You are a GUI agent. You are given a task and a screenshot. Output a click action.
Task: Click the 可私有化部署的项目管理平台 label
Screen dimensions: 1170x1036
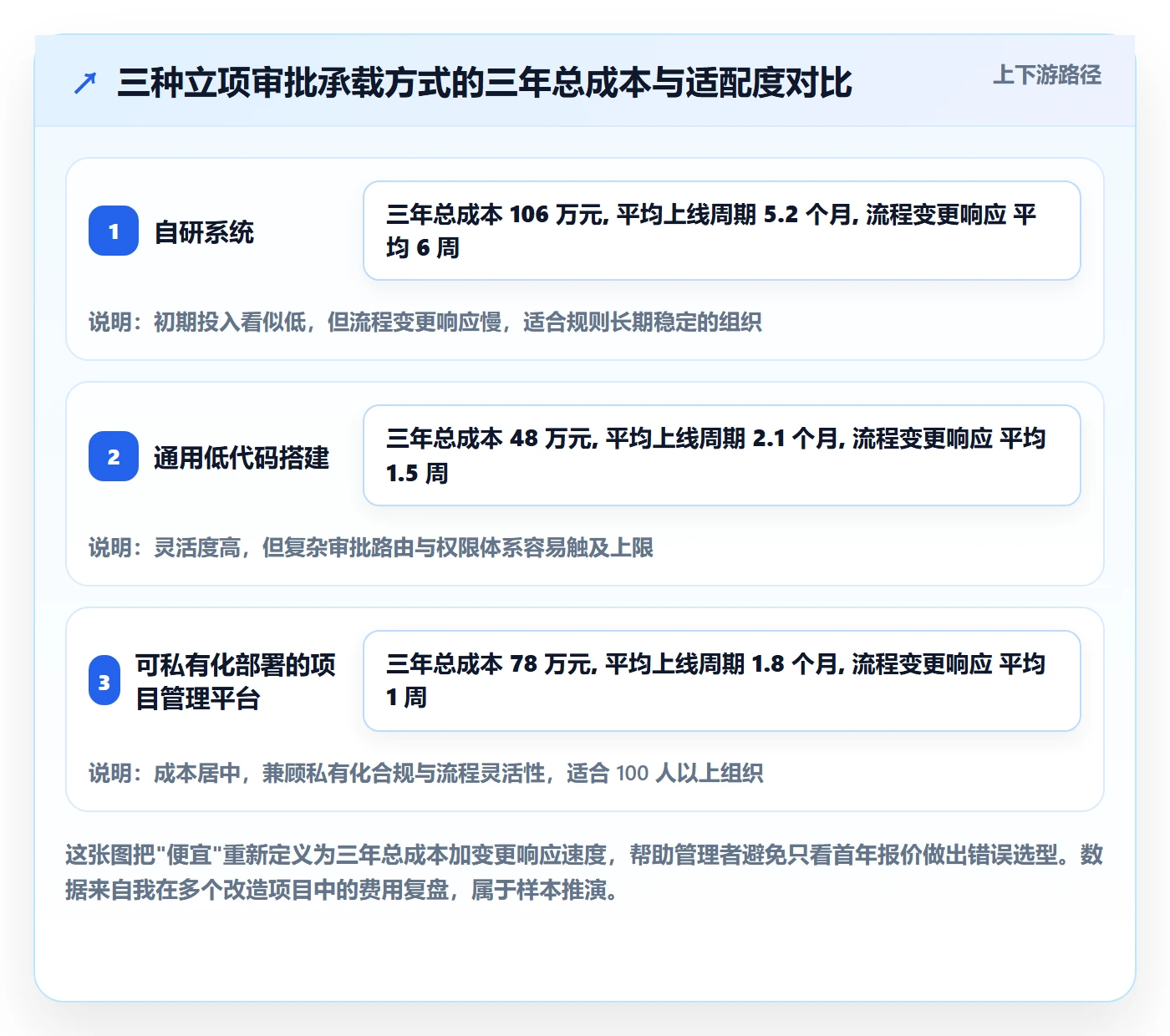pyautogui.click(x=236, y=682)
